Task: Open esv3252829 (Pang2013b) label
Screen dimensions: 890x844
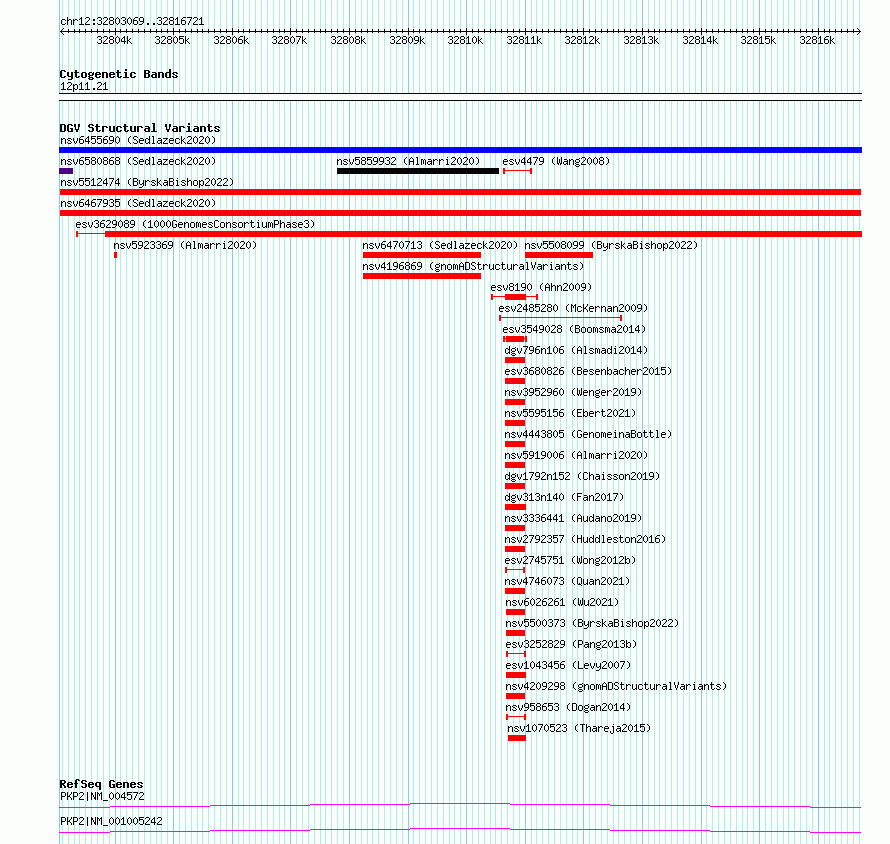Action: (x=571, y=644)
